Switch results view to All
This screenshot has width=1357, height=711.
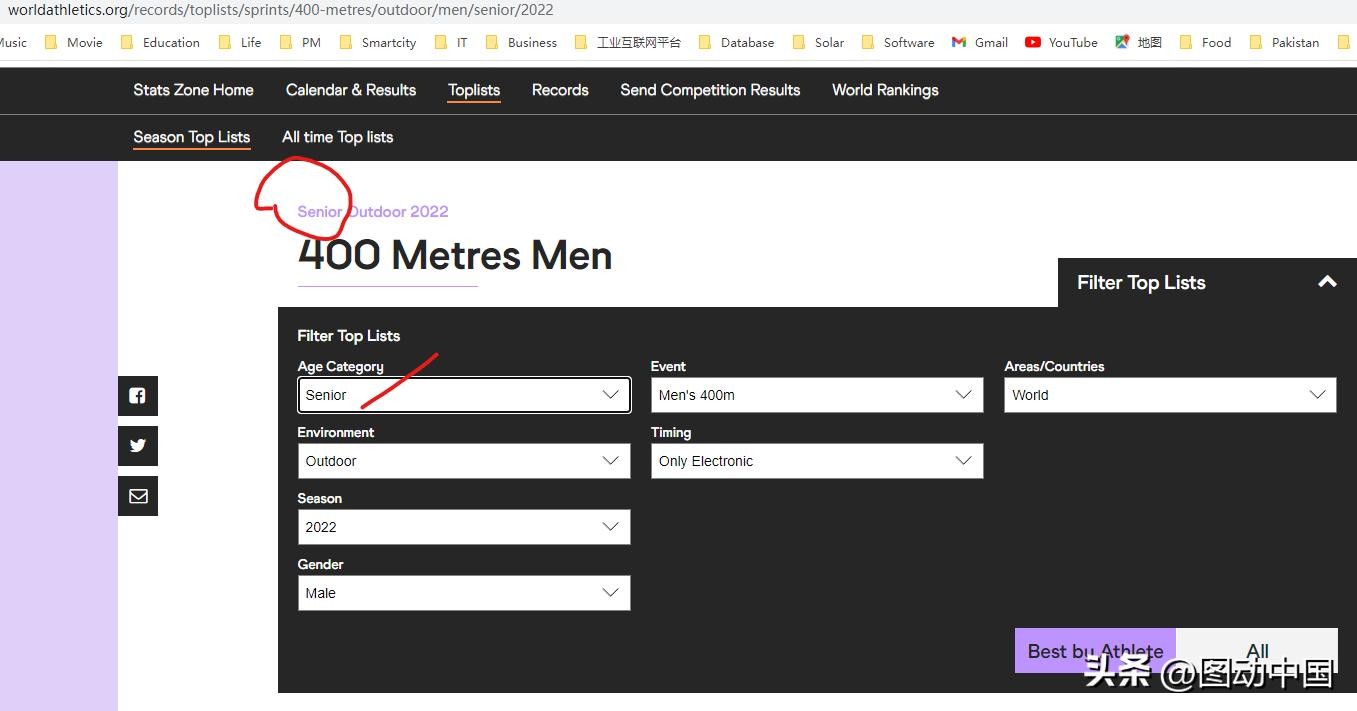coord(1257,651)
